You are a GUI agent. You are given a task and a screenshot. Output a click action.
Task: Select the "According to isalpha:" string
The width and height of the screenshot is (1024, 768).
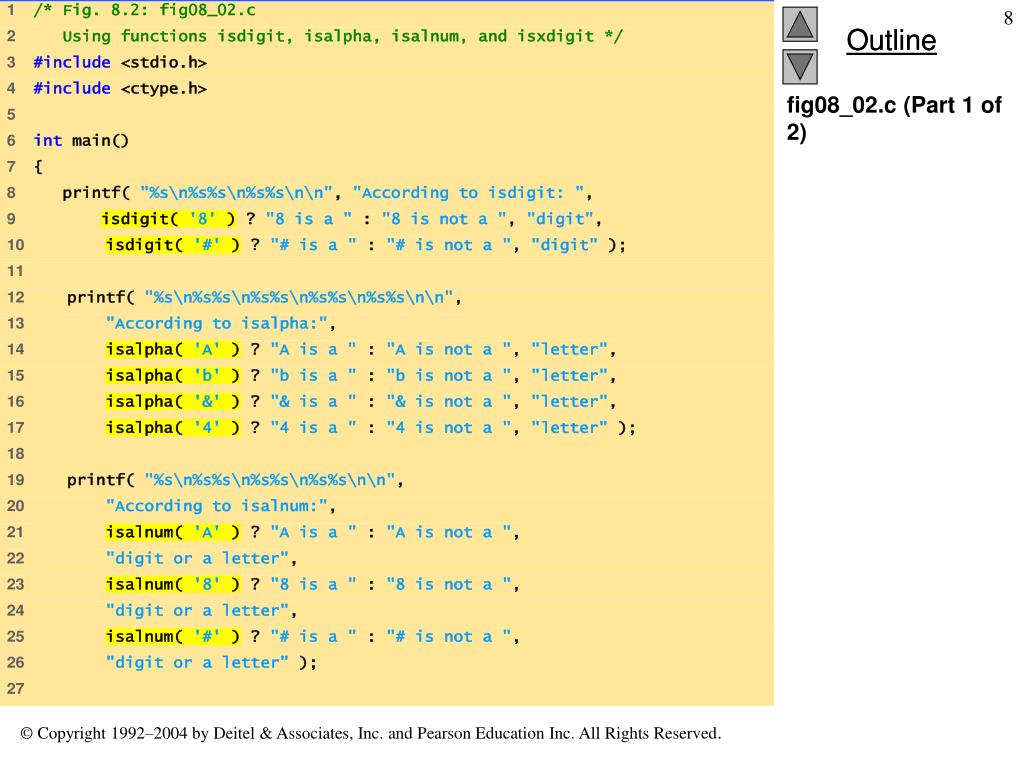216,323
